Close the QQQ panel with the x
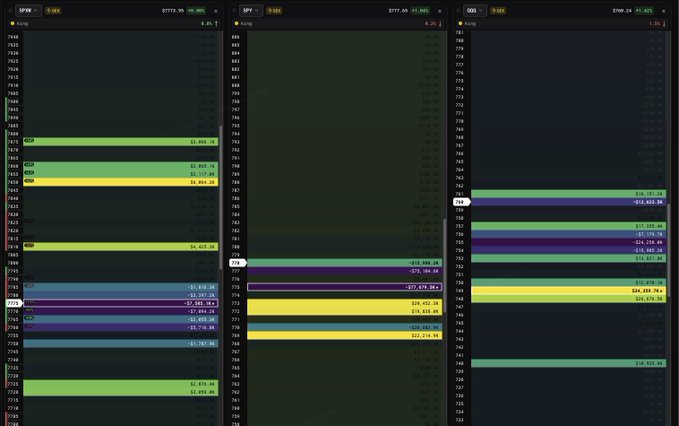679x426 pixels. click(663, 11)
